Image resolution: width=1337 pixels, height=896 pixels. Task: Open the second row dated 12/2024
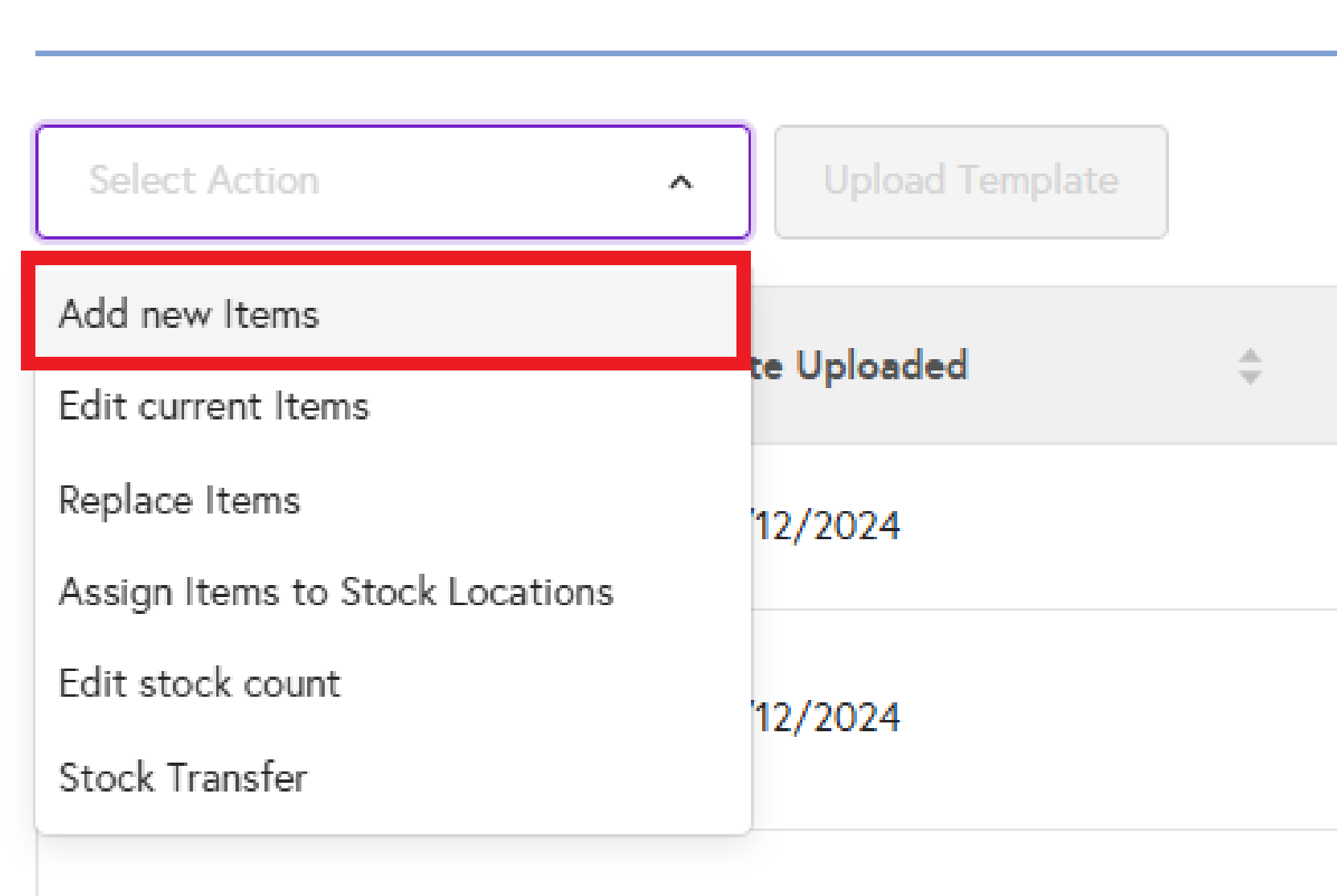828,718
